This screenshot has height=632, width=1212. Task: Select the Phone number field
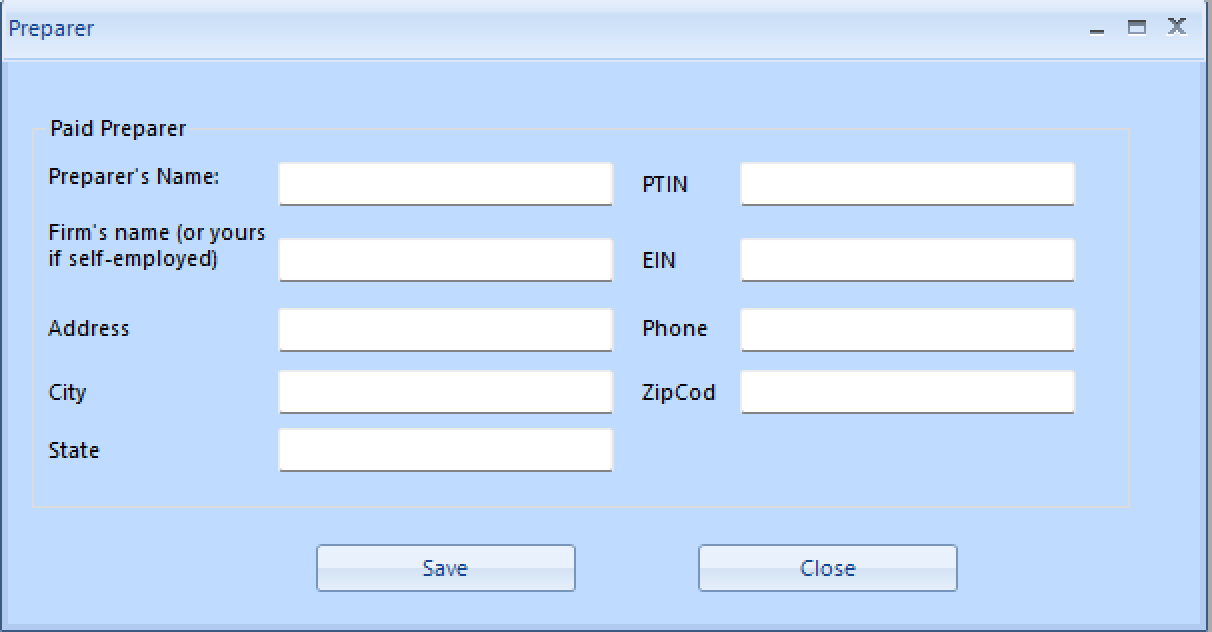906,329
